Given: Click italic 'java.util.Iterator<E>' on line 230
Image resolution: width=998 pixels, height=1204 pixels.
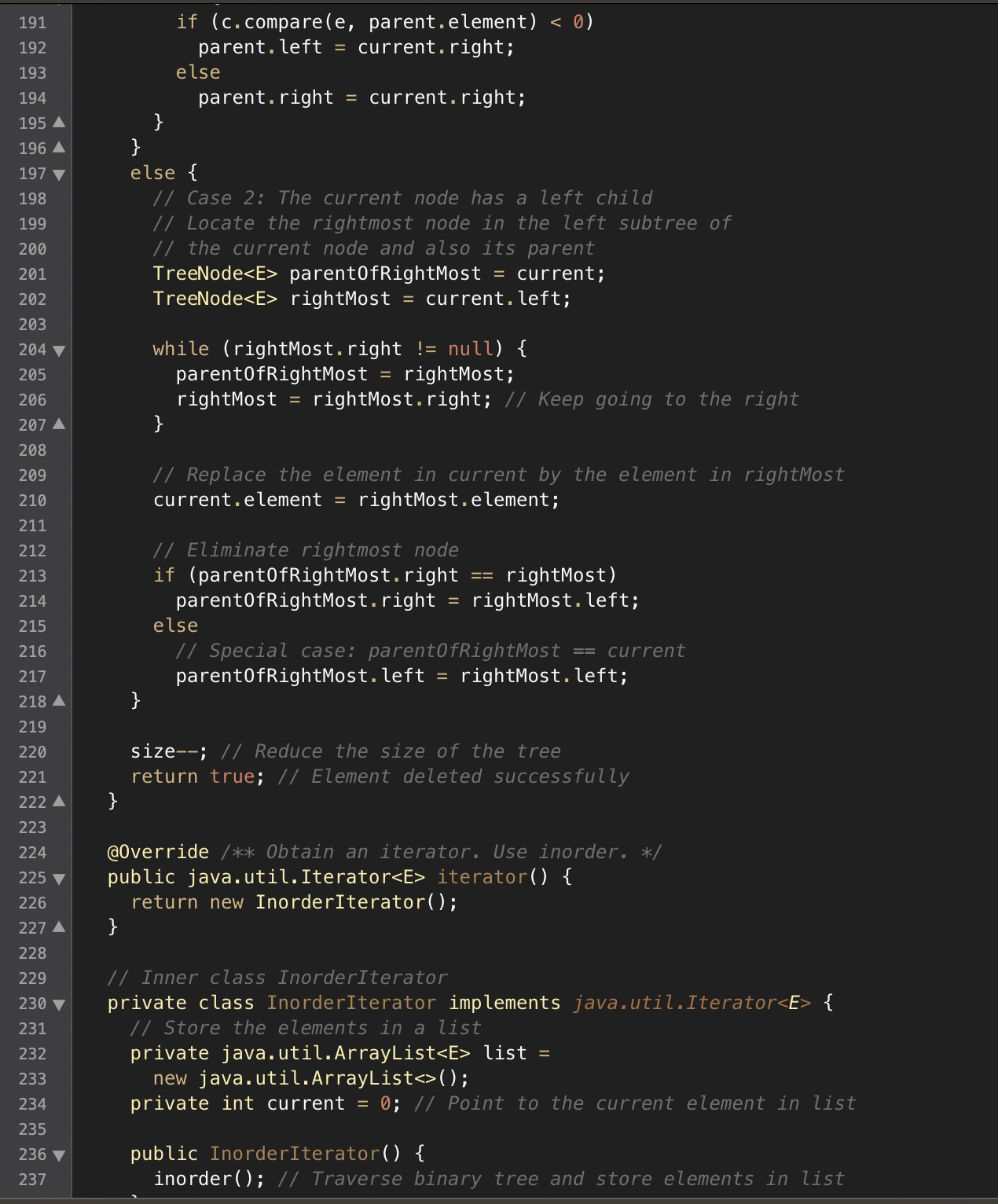Looking at the screenshot, I should (692, 1003).
